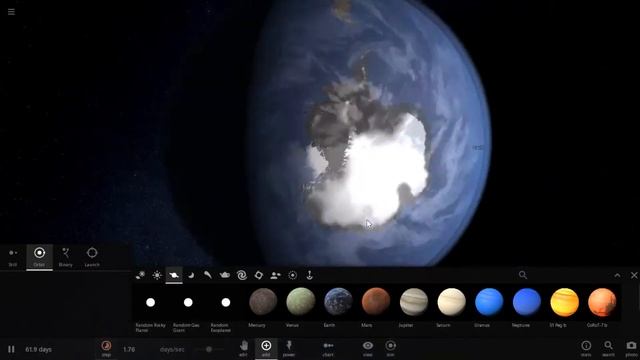The height and width of the screenshot is (360, 640).
Task: Take a photo with camera button
Action: pyautogui.click(x=631, y=348)
